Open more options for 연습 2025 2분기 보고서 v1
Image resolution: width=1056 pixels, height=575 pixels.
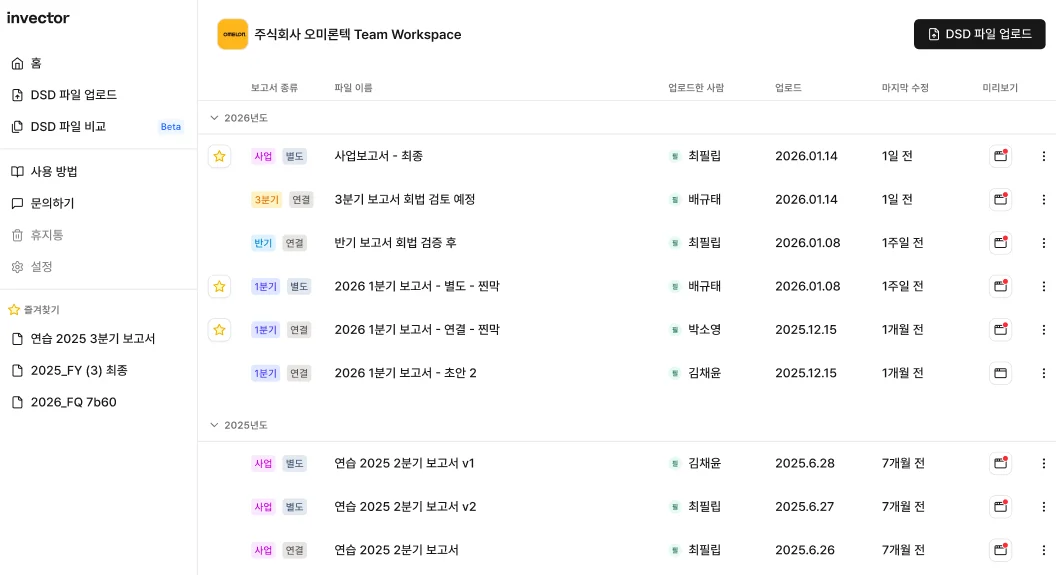[x=1044, y=464]
